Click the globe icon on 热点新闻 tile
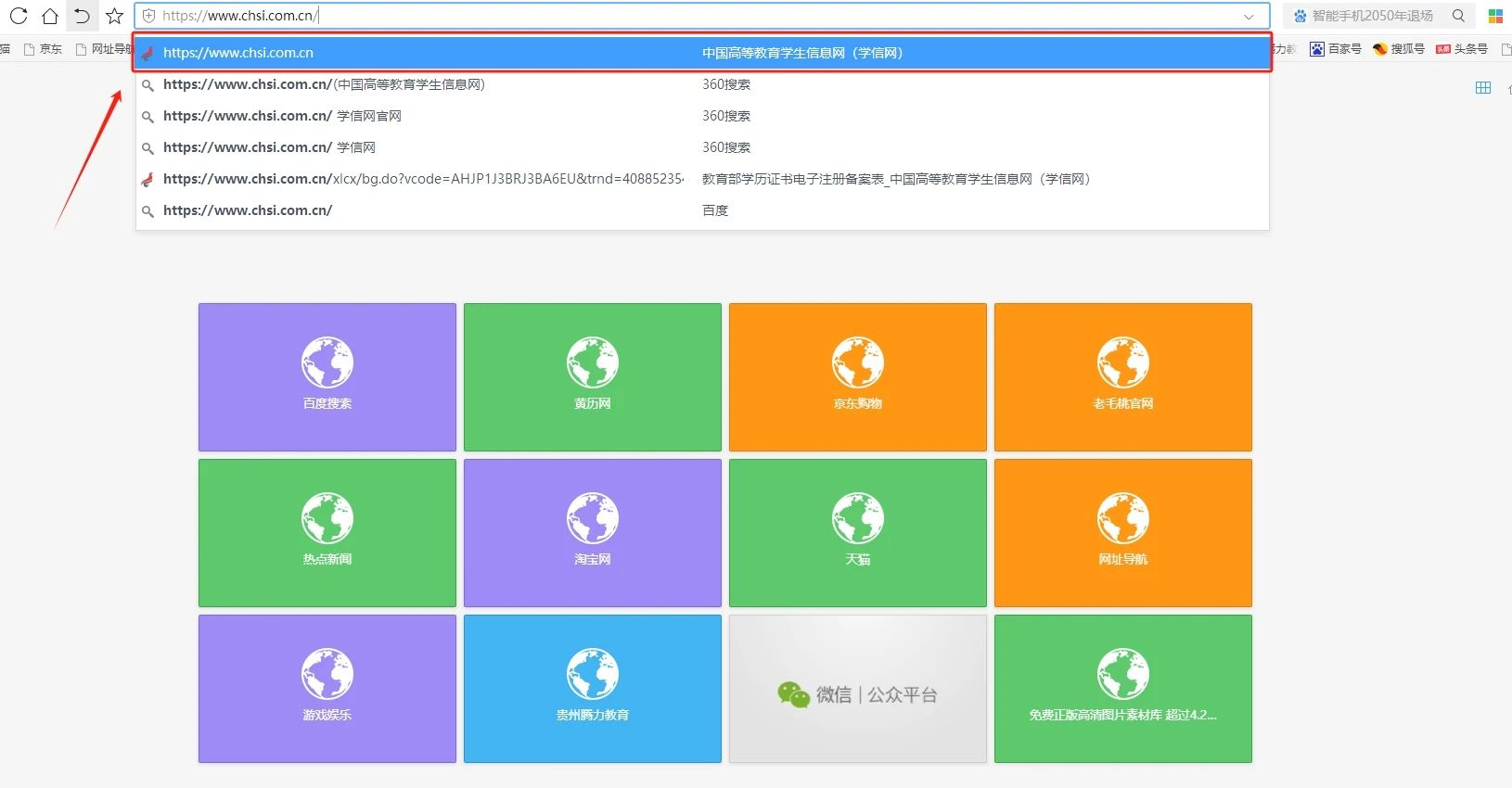Viewport: 1512px width, 788px height. tap(327, 518)
